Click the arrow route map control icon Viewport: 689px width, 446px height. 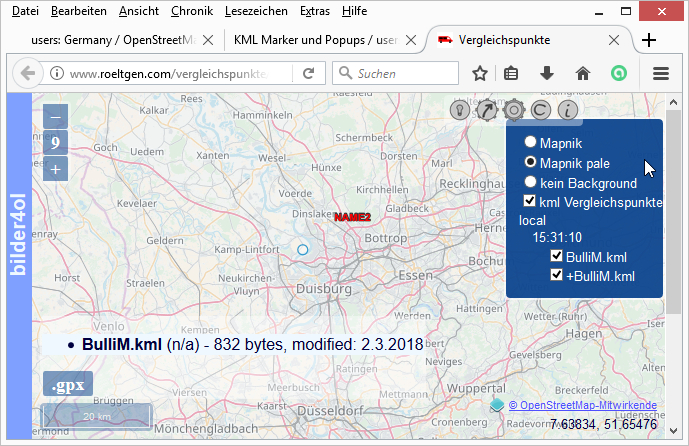pos(487,110)
